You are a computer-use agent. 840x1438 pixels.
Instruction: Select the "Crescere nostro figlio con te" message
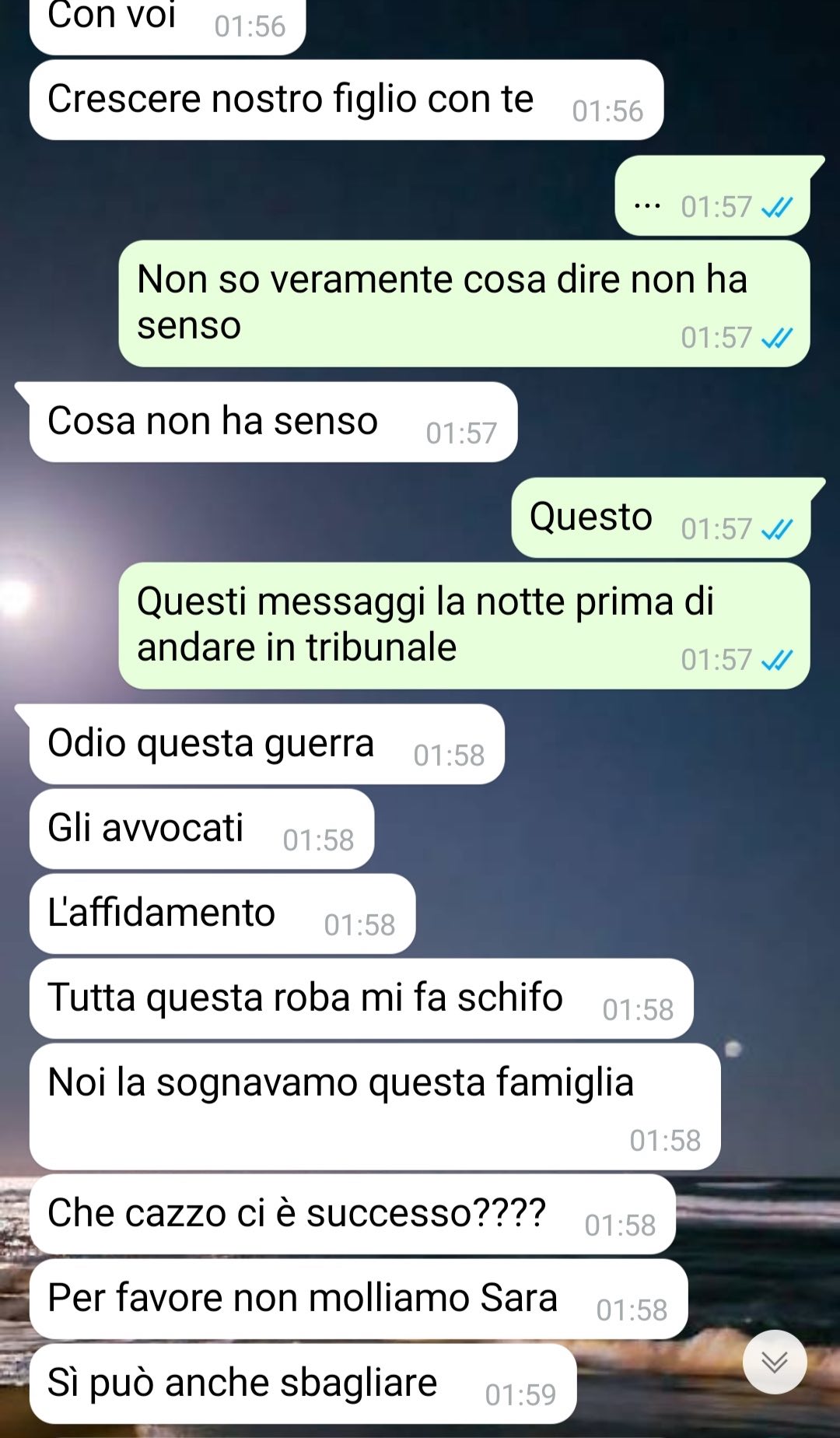(x=346, y=100)
